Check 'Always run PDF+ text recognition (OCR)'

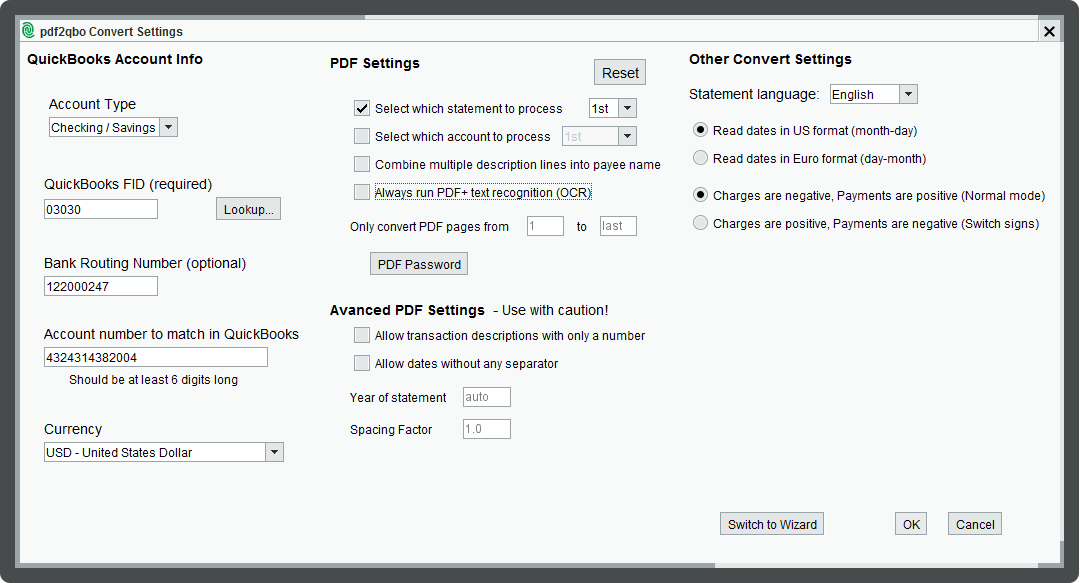pos(362,192)
